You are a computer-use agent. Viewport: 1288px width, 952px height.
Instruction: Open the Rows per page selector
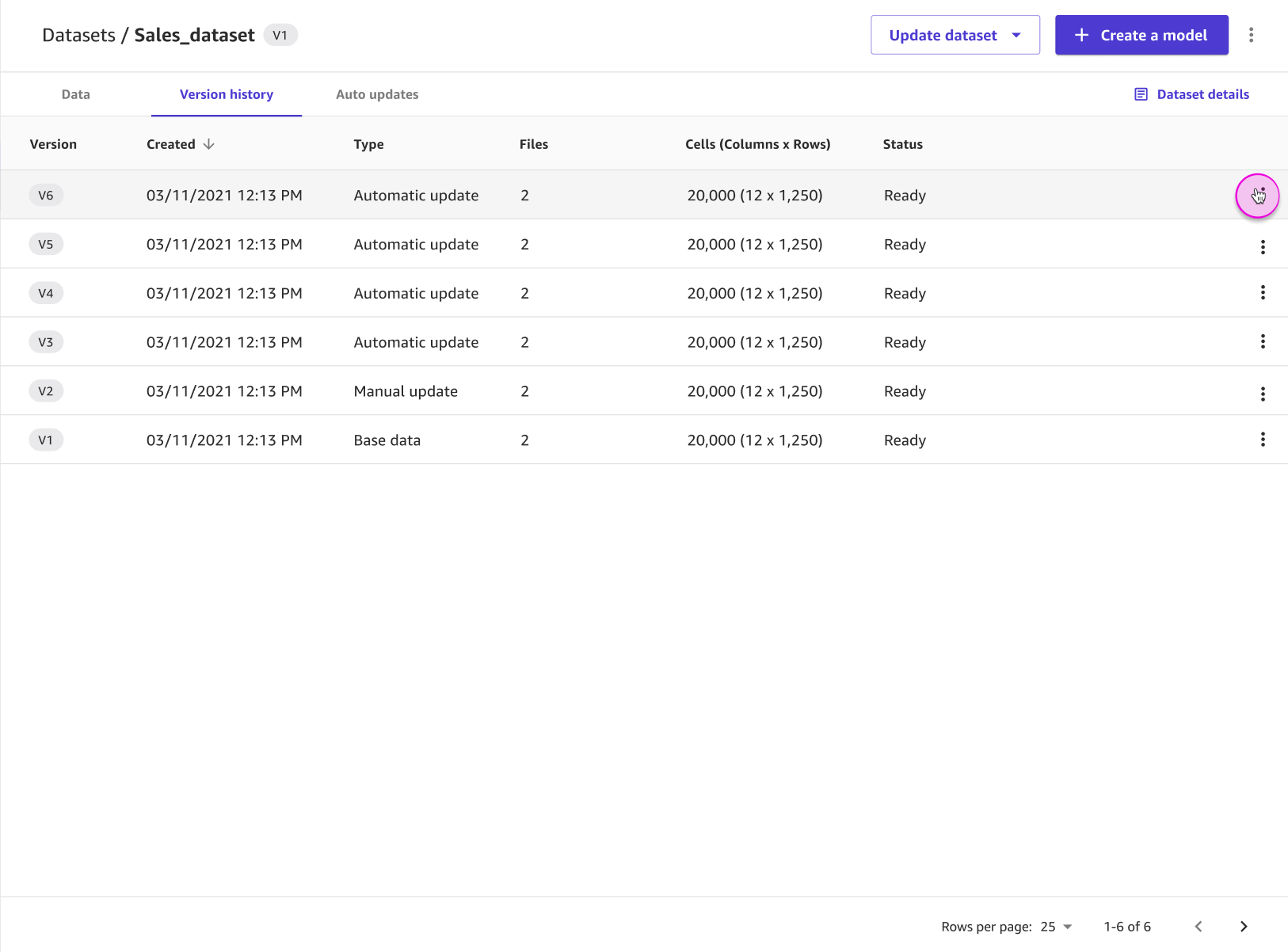[1056, 926]
